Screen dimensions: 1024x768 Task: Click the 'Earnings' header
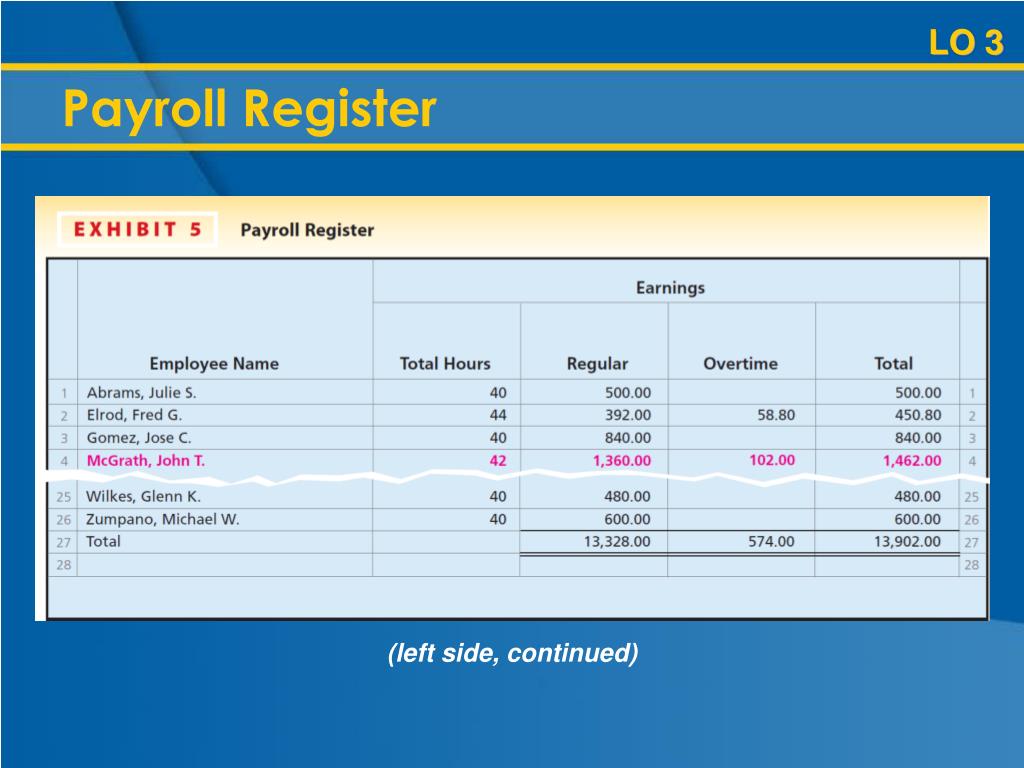tap(670, 287)
